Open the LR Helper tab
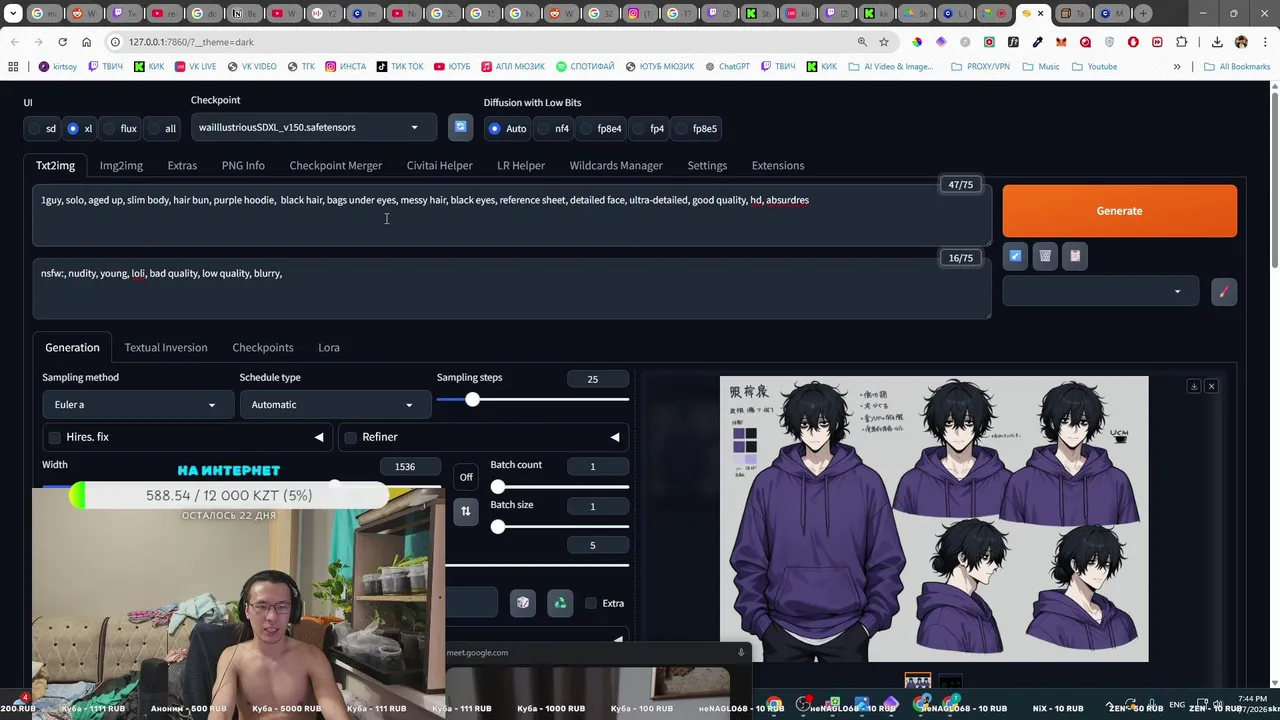Screen dimensions: 1280x720 coord(521,165)
